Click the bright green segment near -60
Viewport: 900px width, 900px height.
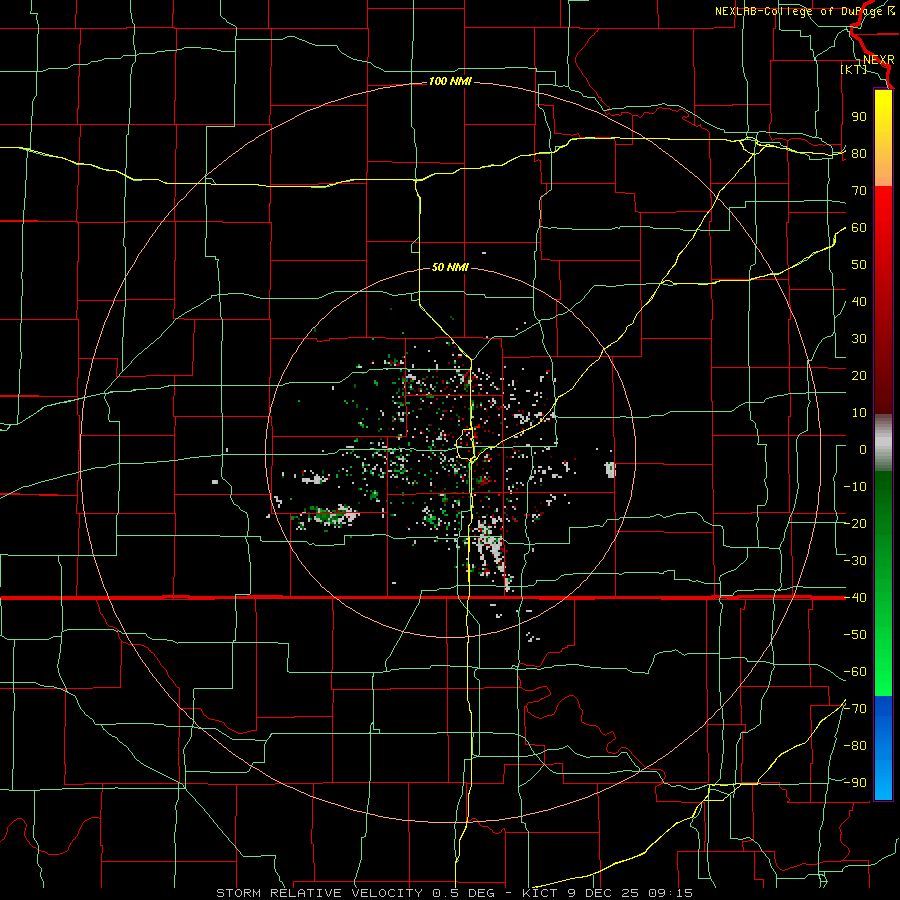(883, 672)
